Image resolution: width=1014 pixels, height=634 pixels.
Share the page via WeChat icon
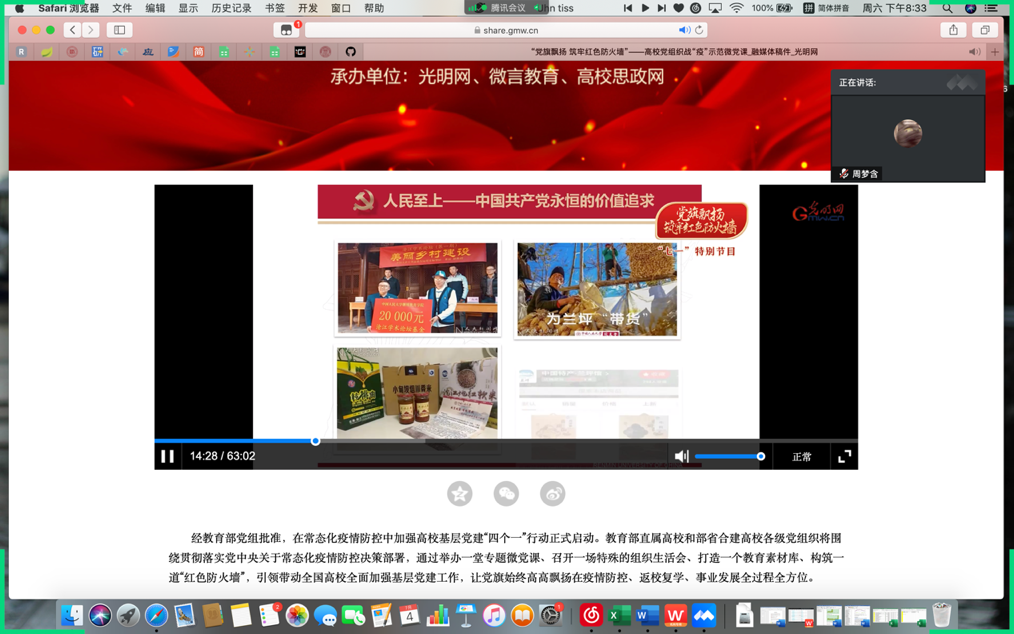[506, 493]
